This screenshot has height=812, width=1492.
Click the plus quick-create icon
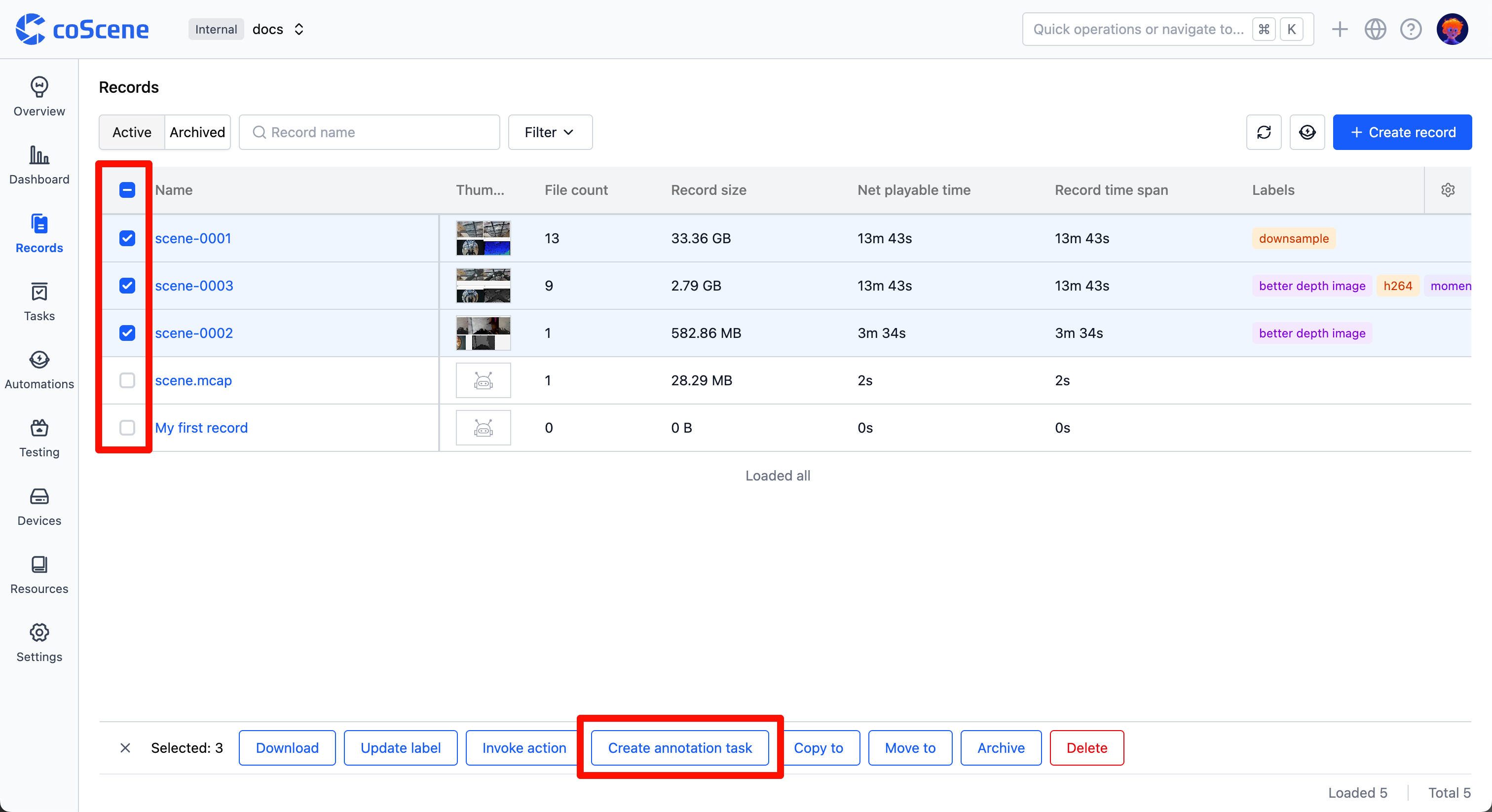[1339, 29]
